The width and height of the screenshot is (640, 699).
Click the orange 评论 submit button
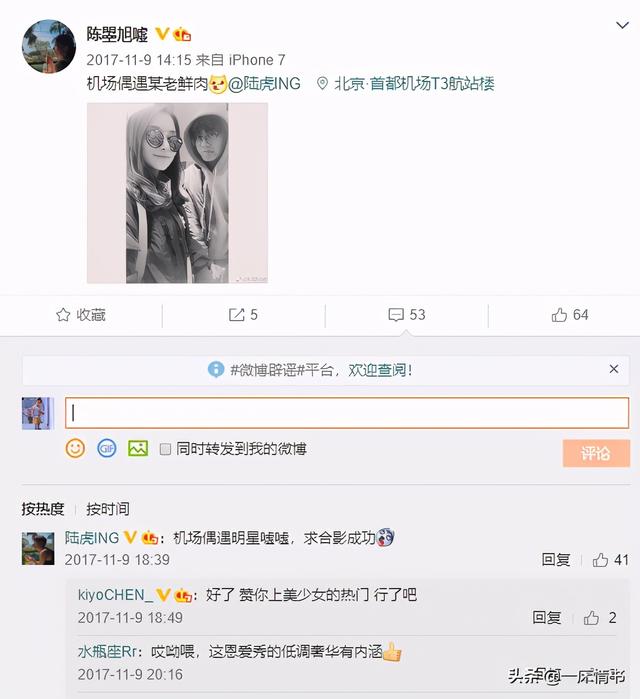[x=596, y=453]
